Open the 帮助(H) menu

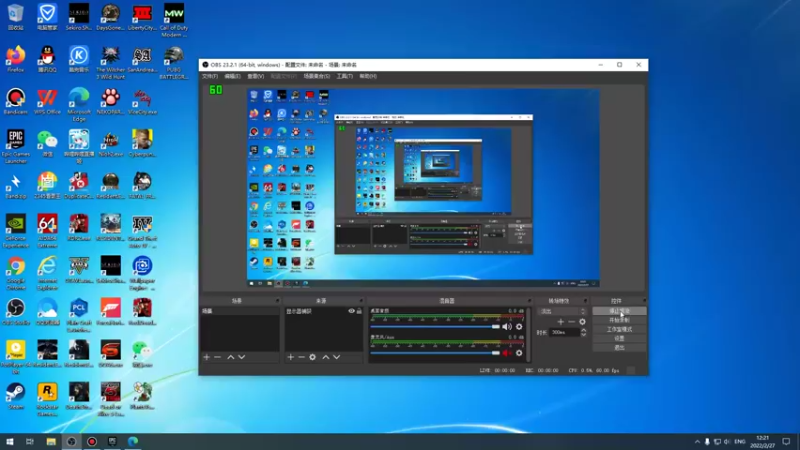(368, 76)
